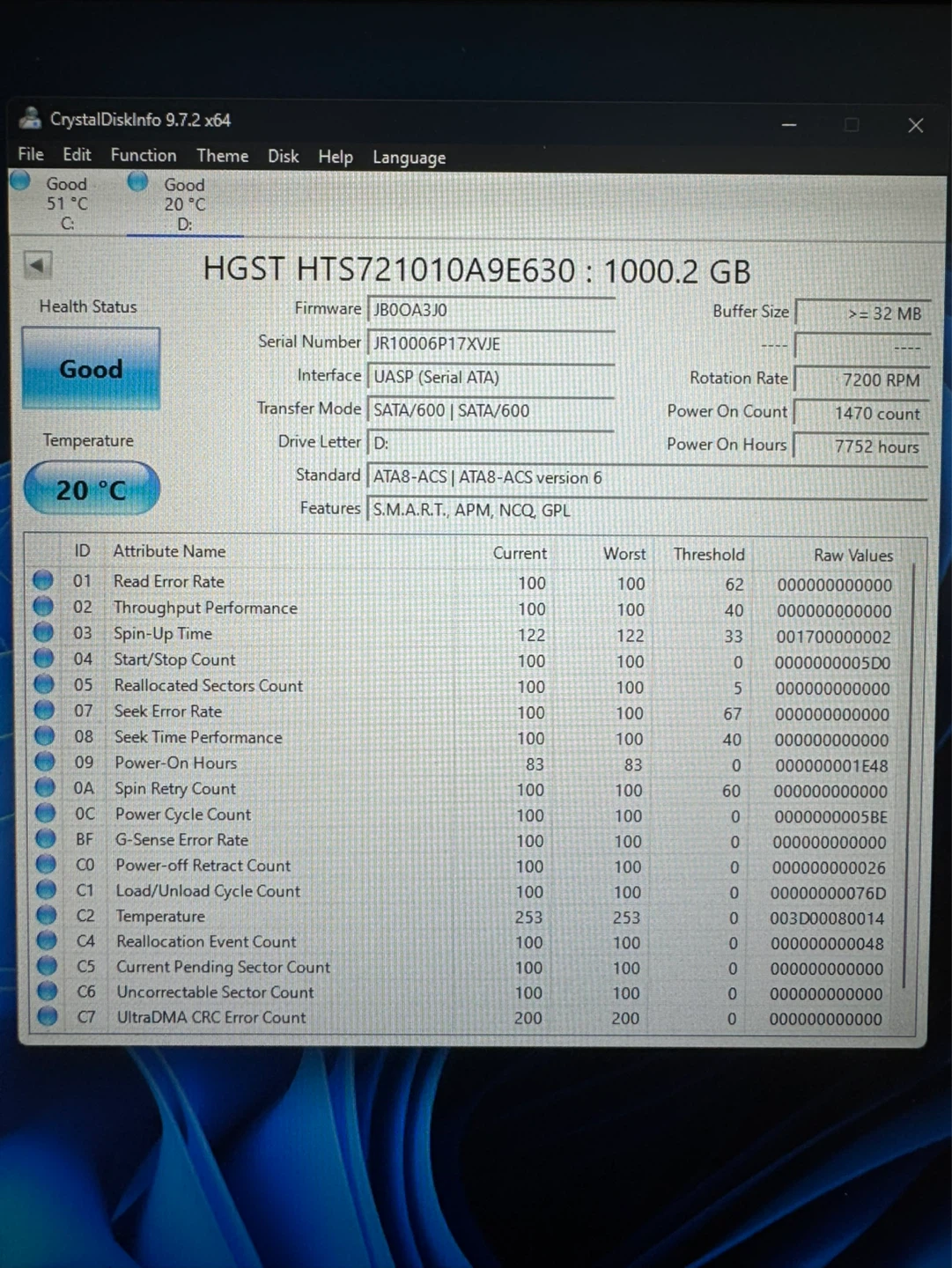Select the UltraDMA CRC Error Count text
Screen dimensions: 952x1268
211,1017
